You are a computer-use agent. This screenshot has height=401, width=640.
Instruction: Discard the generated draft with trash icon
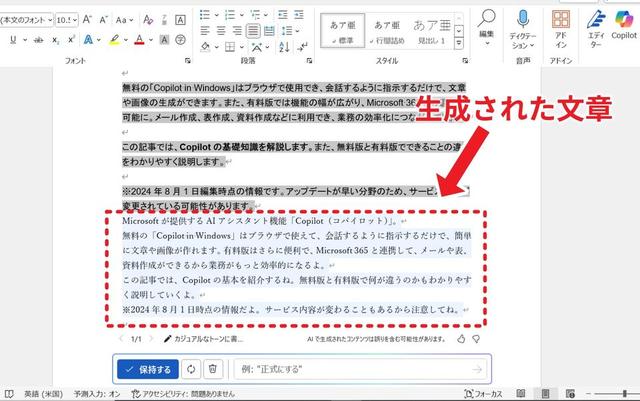[214, 370]
